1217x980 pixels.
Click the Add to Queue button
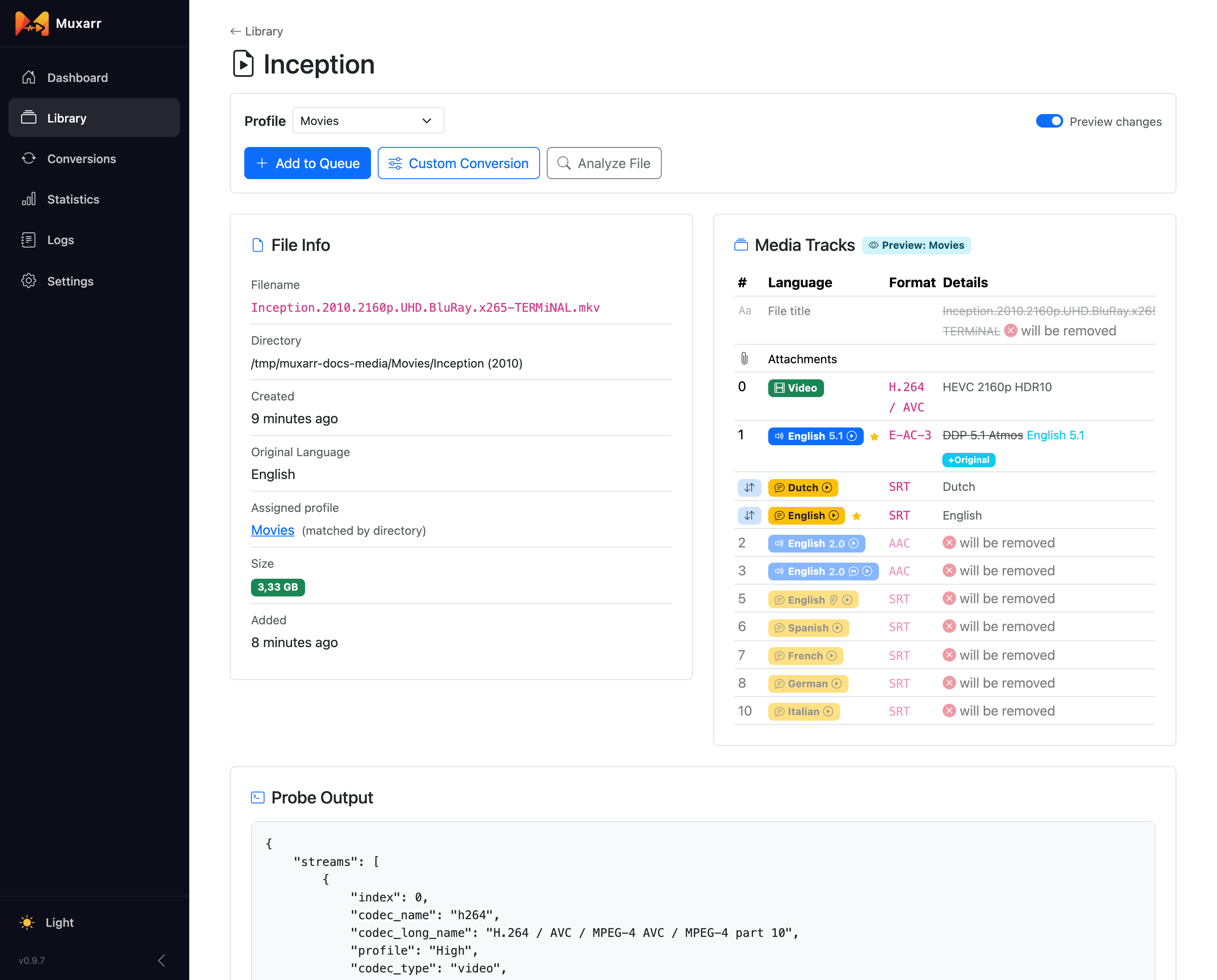pos(307,163)
